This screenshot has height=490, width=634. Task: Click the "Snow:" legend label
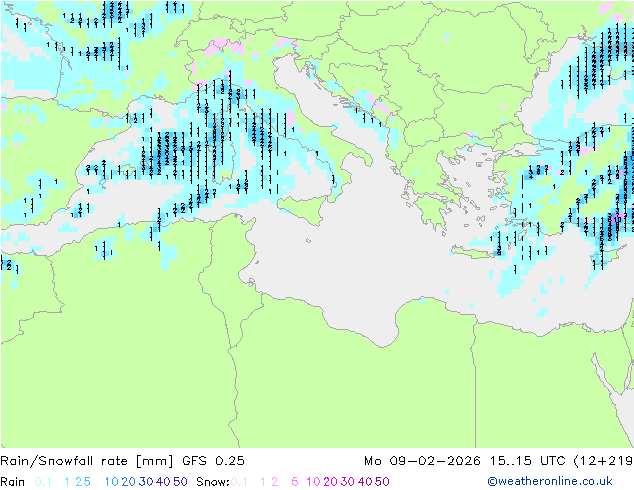pyautogui.click(x=213, y=482)
